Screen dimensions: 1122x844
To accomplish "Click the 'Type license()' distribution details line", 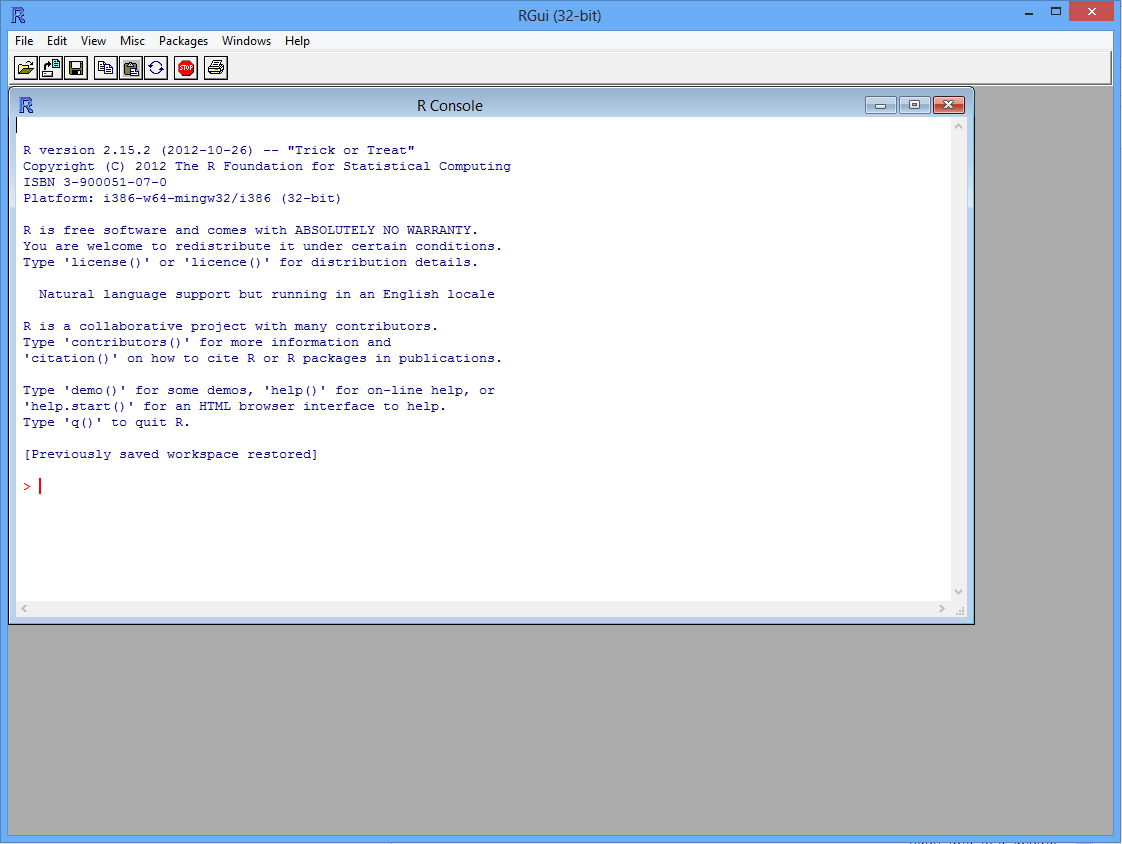I will 250,263.
